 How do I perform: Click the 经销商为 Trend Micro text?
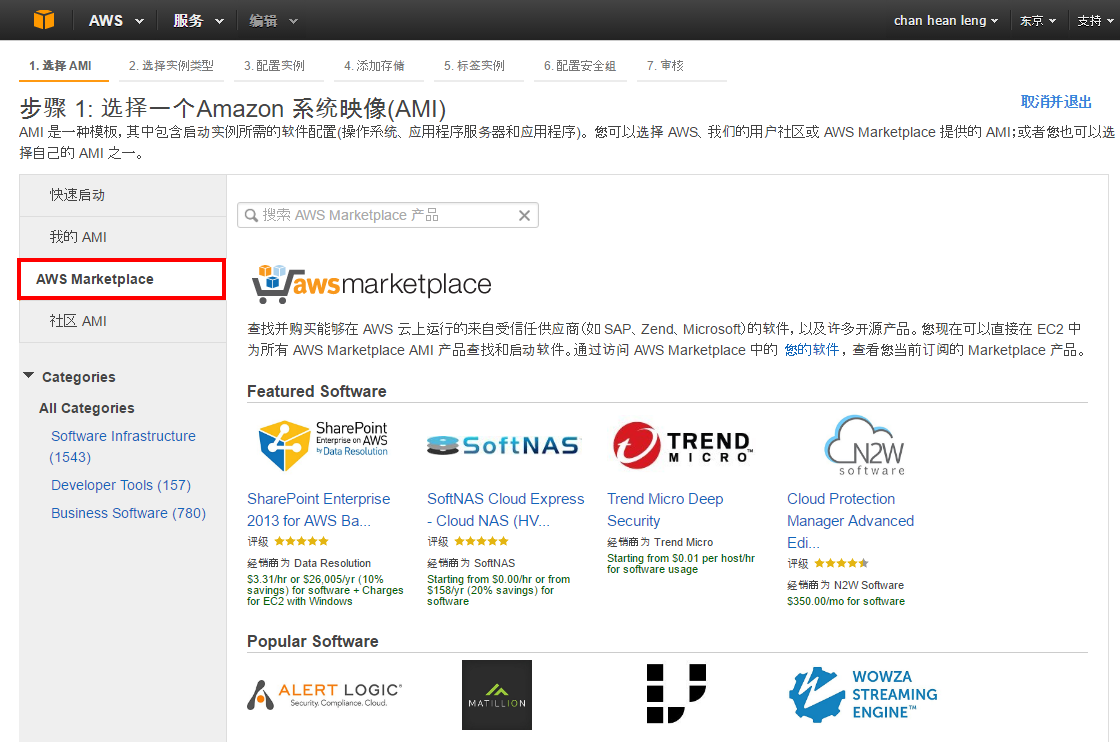coord(660,543)
